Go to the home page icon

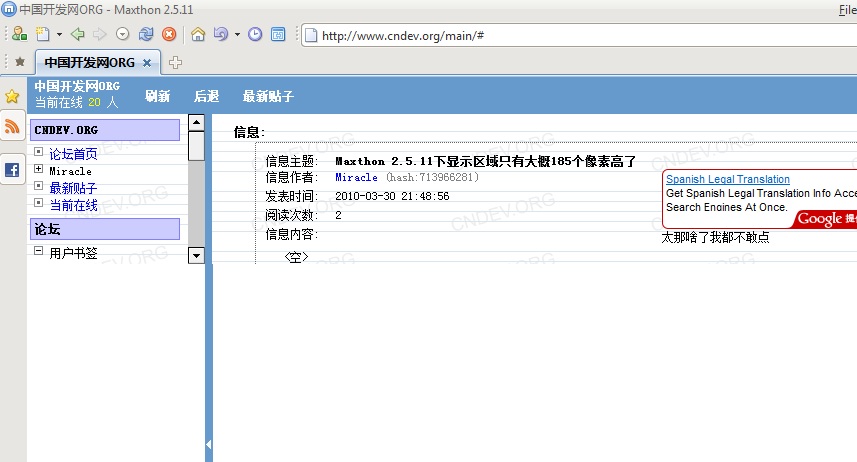pyautogui.click(x=198, y=34)
